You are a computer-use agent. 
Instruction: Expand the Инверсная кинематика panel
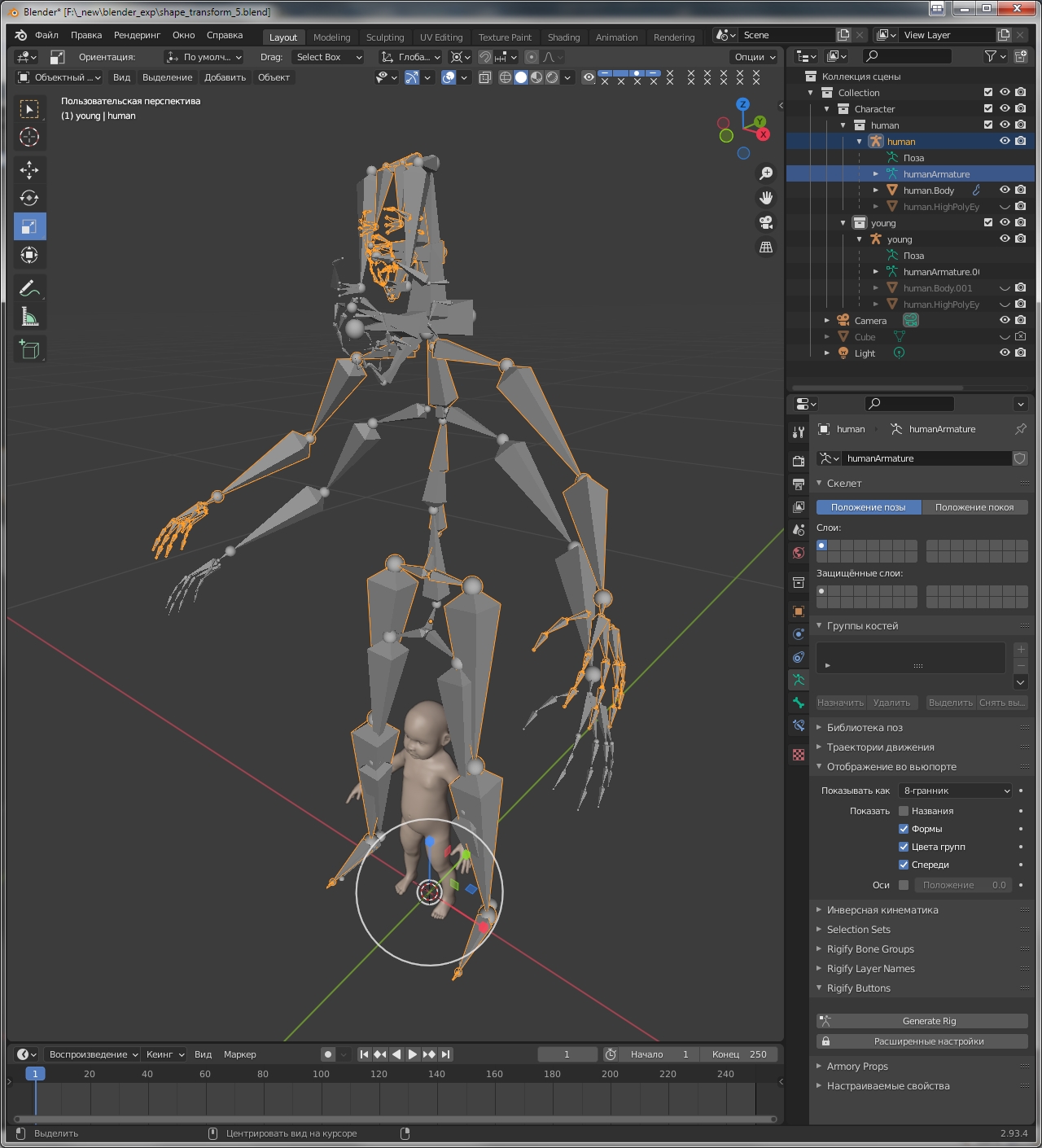882,910
